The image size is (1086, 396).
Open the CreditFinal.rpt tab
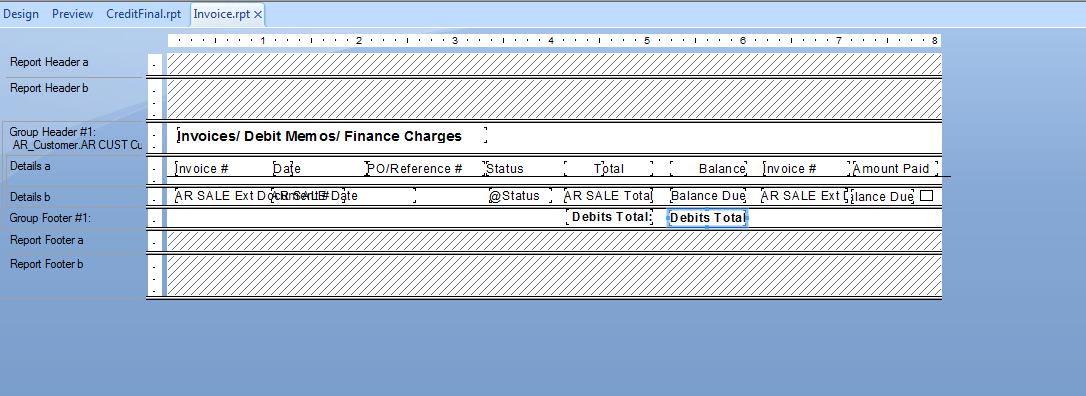143,14
